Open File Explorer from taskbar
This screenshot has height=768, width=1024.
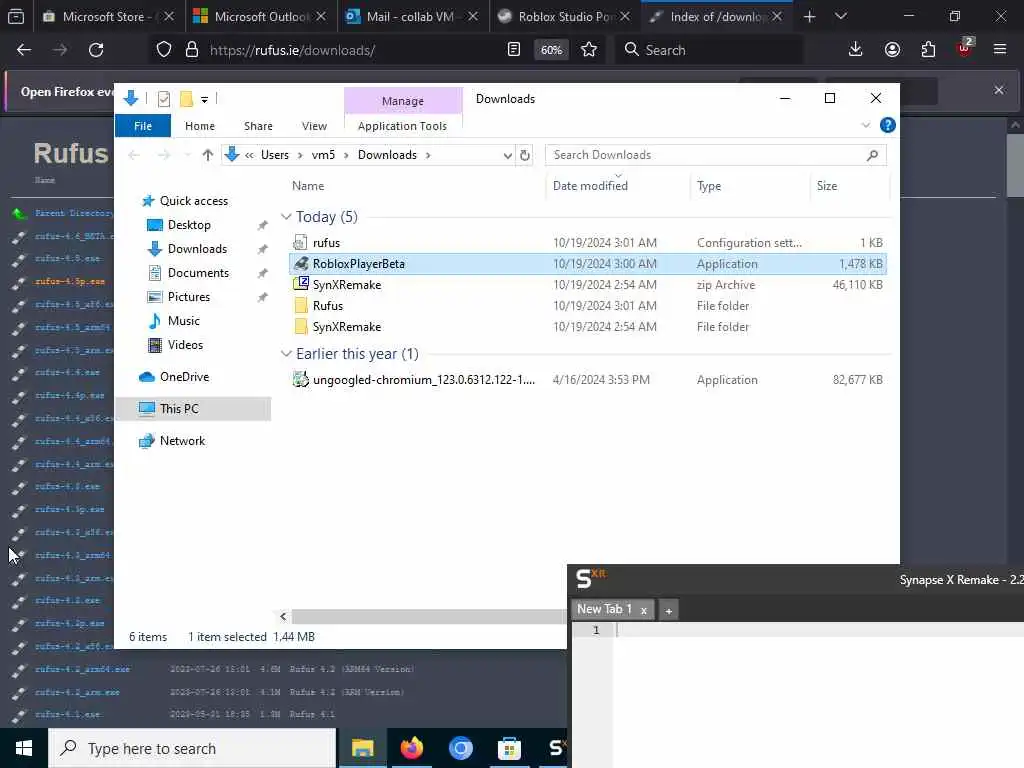(362, 748)
